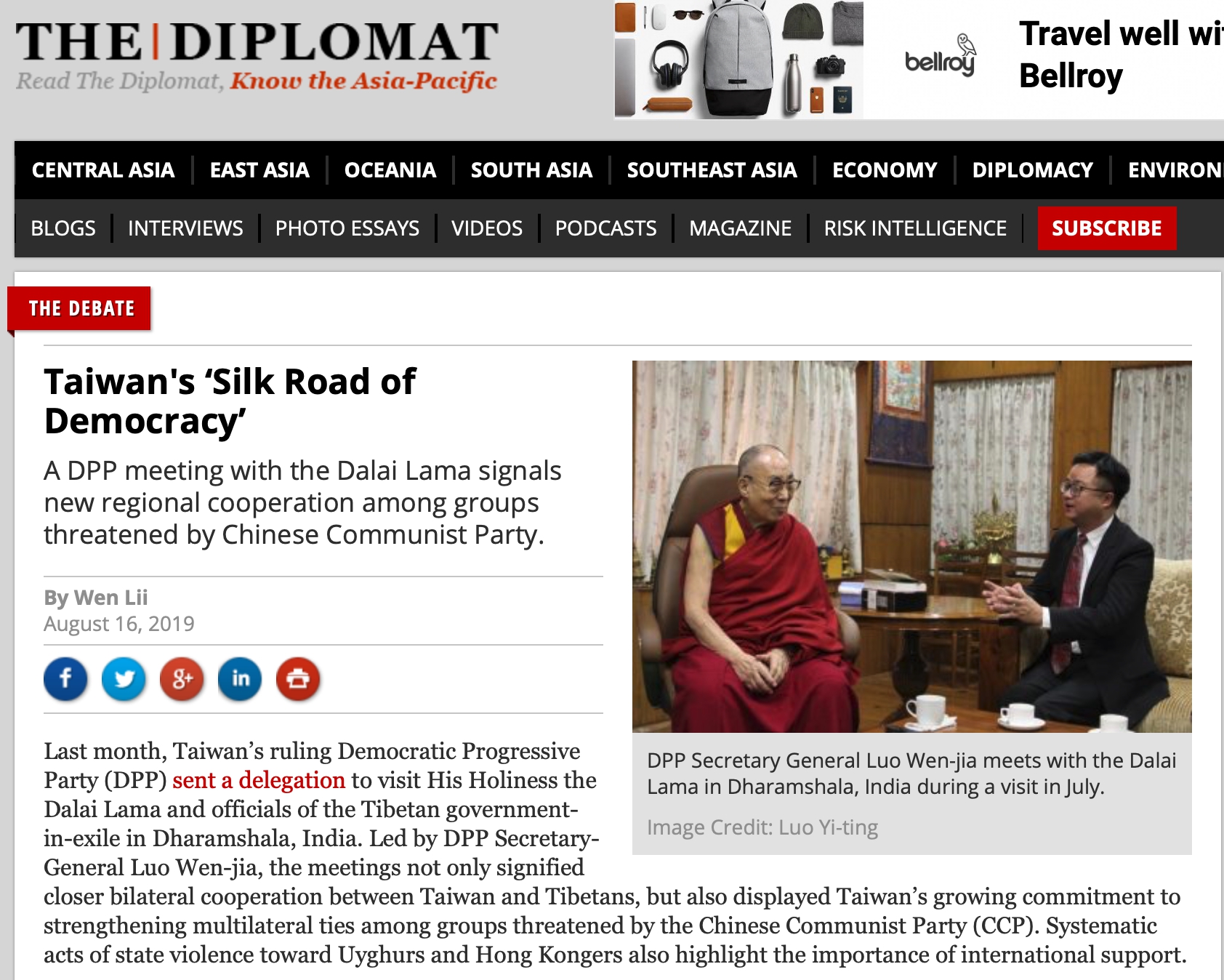The width and height of the screenshot is (1224, 980).
Task: Share article on Facebook icon
Action: pos(65,679)
